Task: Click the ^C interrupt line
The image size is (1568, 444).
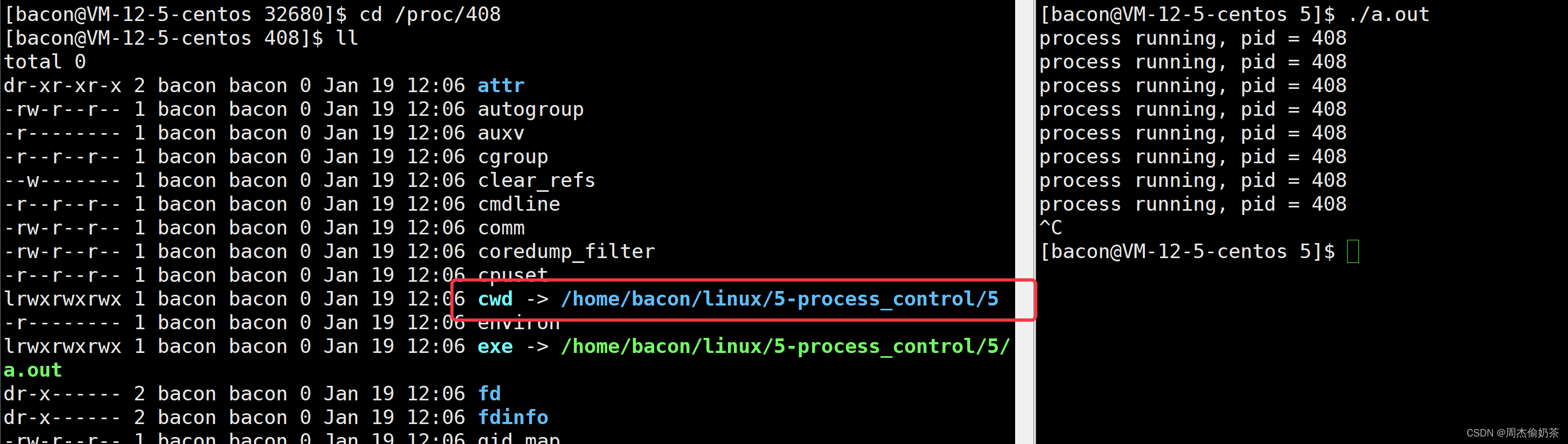Action: (x=1051, y=228)
